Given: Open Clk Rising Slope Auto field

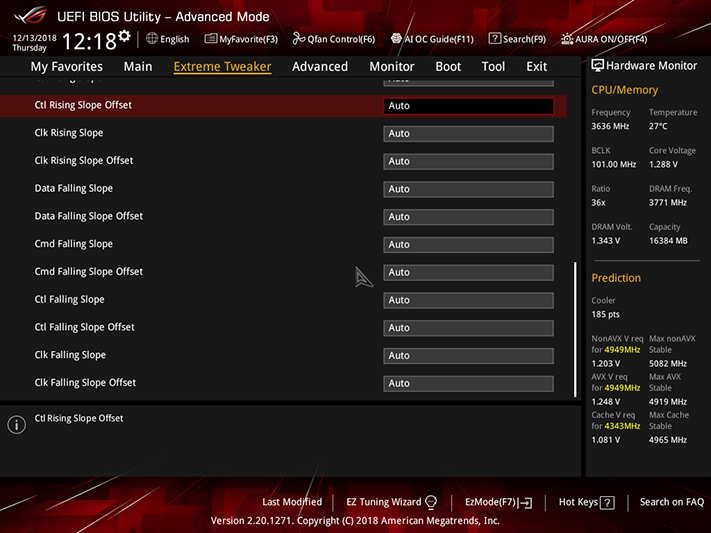Looking at the screenshot, I should tap(468, 133).
